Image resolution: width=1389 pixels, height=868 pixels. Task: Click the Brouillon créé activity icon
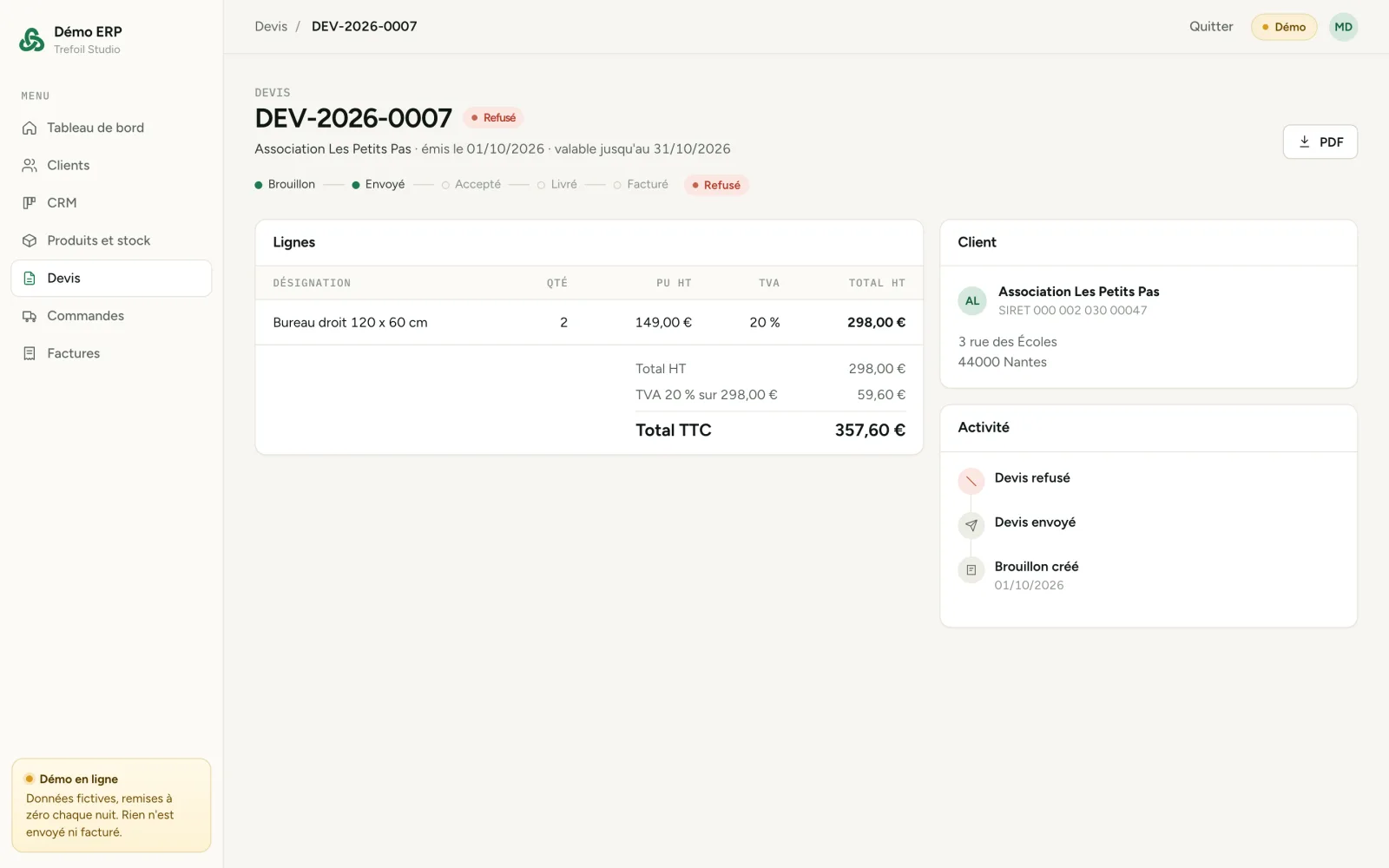tap(971, 569)
